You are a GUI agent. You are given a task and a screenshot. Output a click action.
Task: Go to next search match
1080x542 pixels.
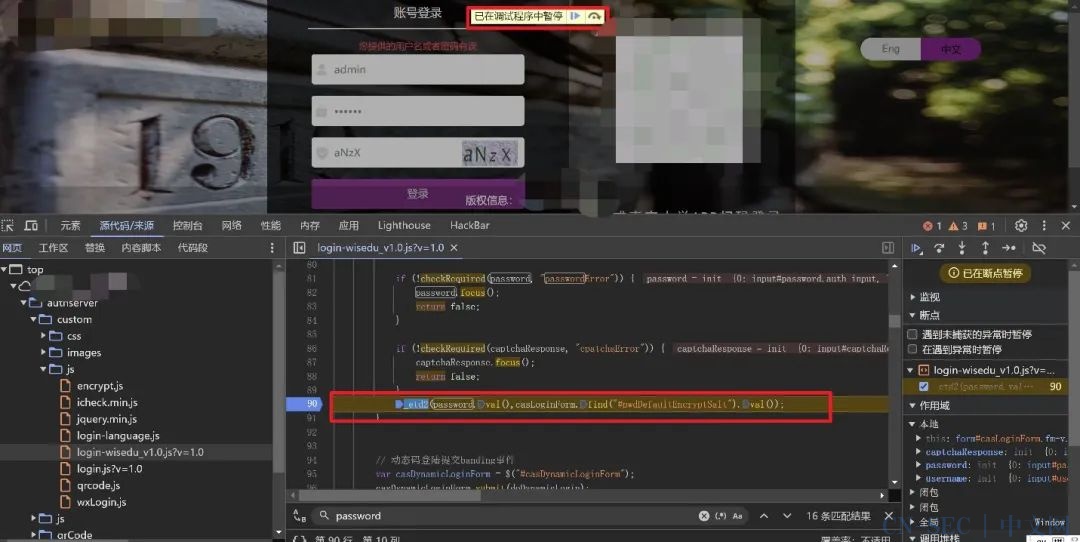[x=787, y=516]
